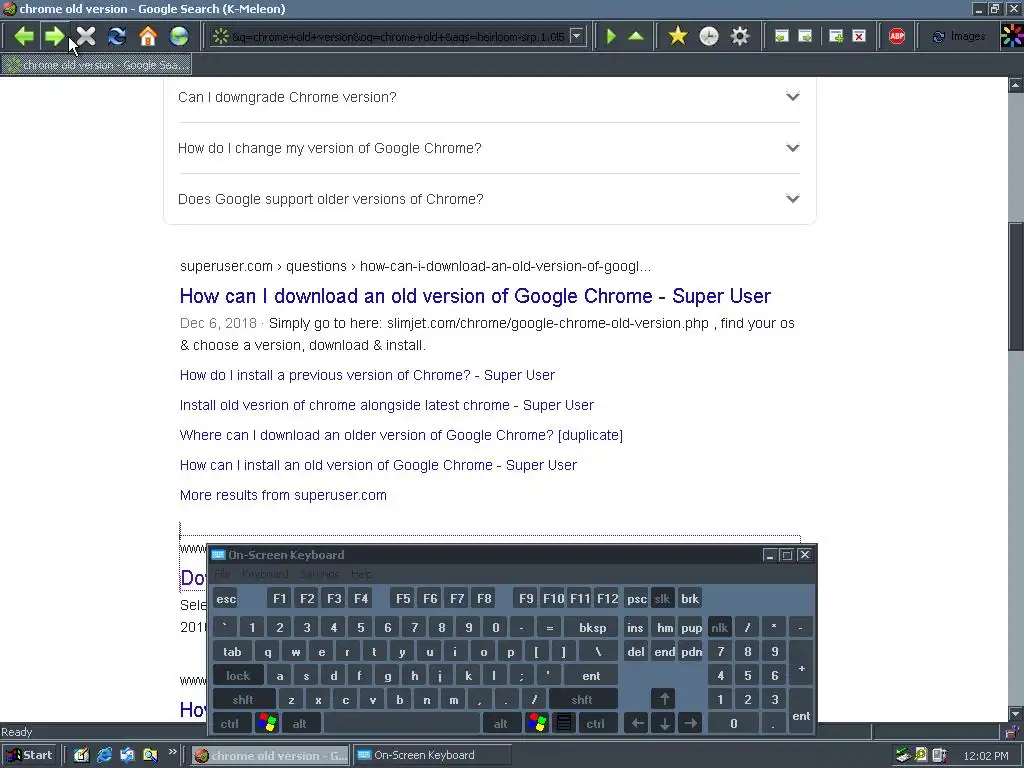Click the green Go play arrow
The image size is (1024, 768).
pos(611,36)
